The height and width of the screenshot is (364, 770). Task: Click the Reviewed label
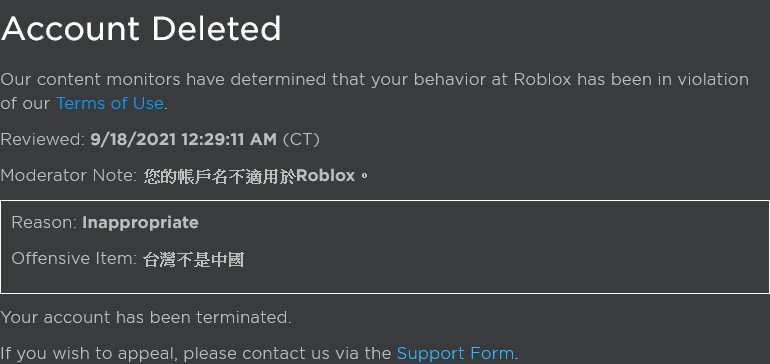[43, 140]
